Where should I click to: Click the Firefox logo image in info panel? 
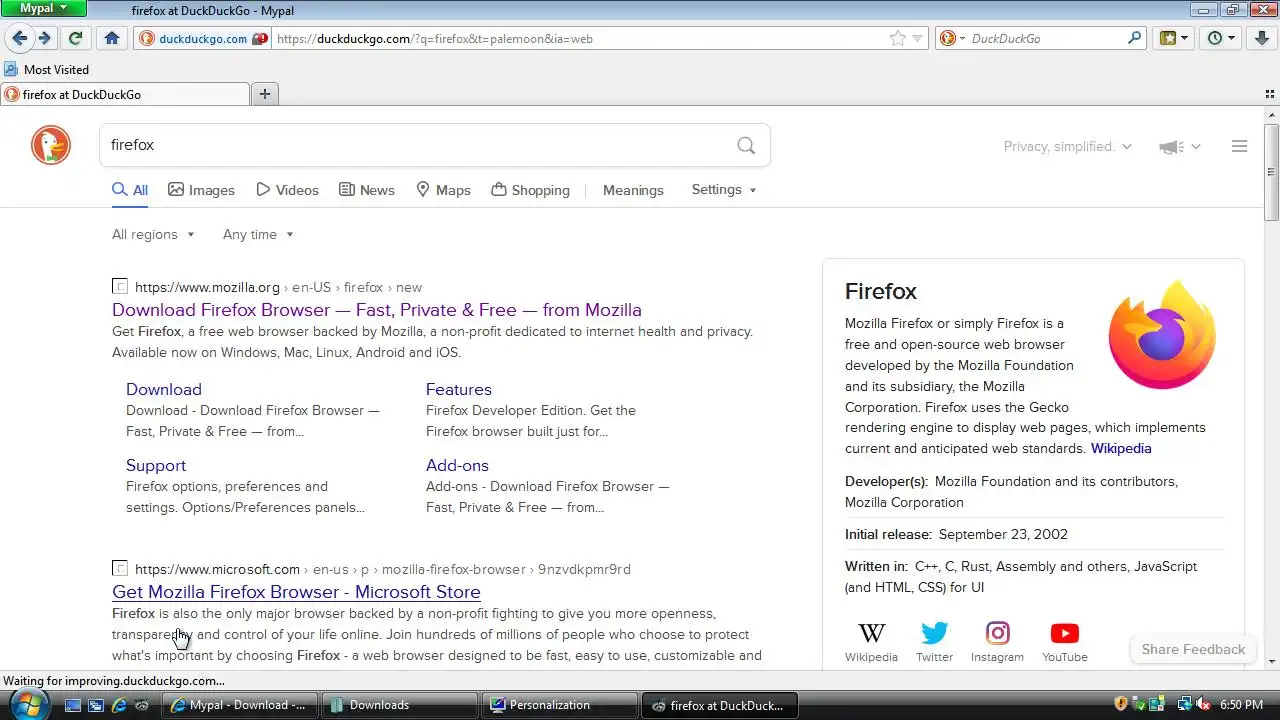pyautogui.click(x=1162, y=334)
